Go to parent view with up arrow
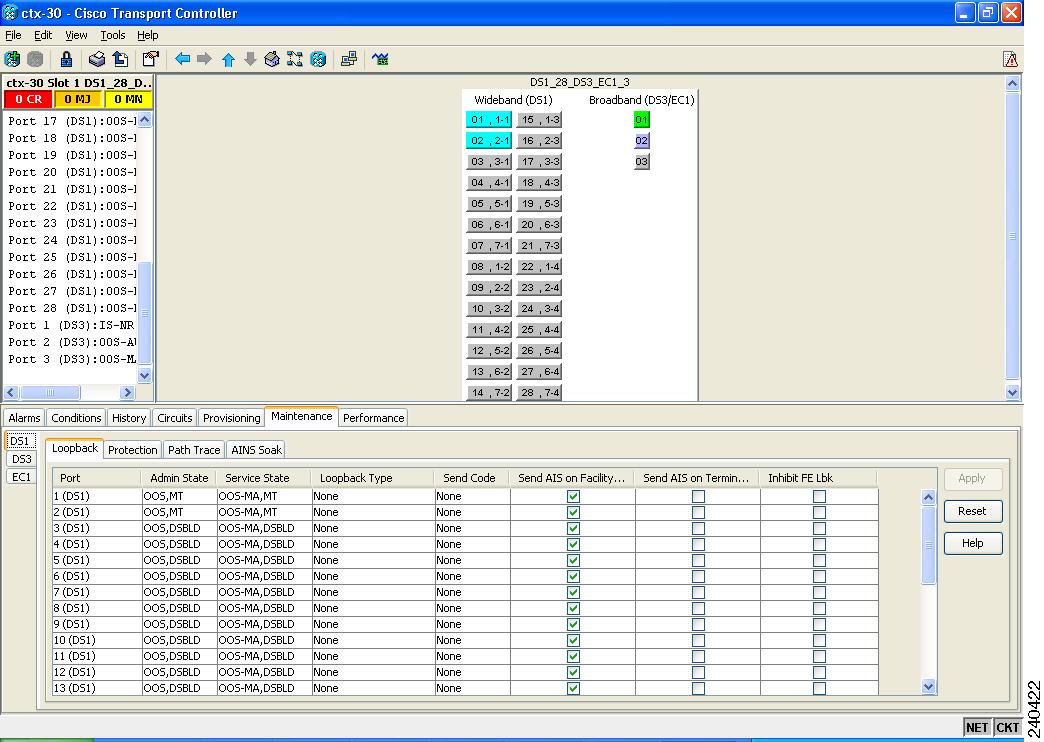The height and width of the screenshot is (742, 1044). point(228,59)
